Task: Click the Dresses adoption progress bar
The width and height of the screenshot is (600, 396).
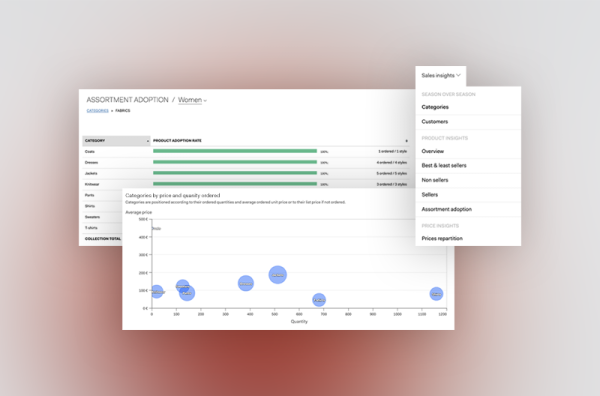Action: [235, 162]
